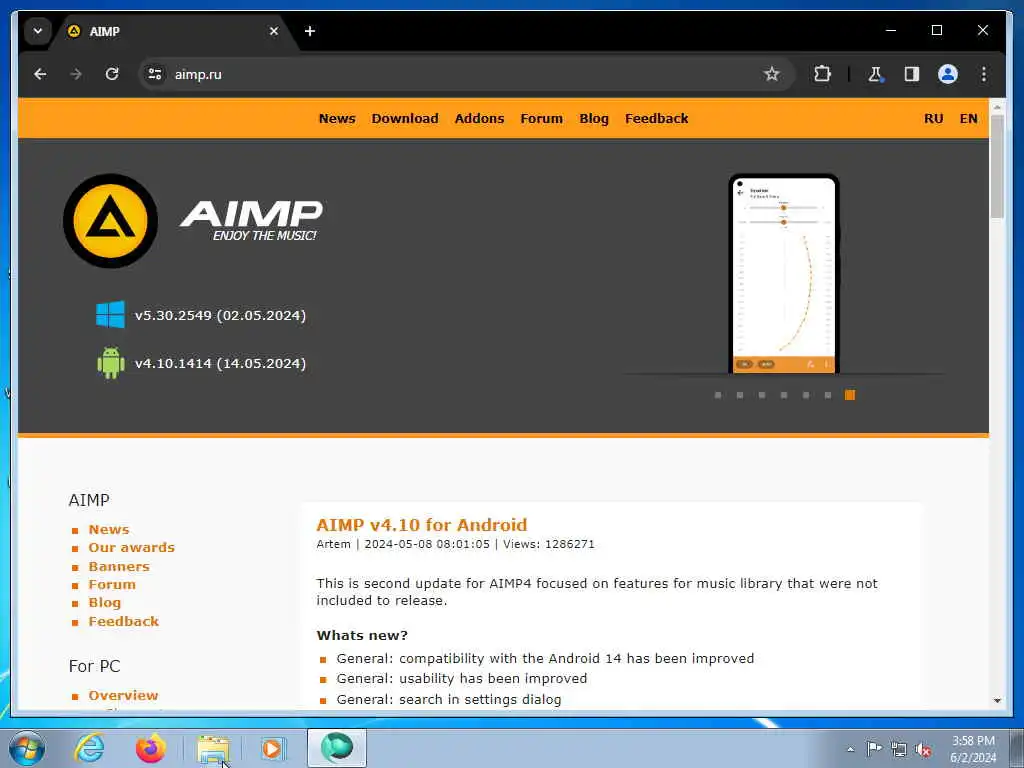1024x768 pixels.
Task: Select the second slideshow dot
Action: pyautogui.click(x=740, y=395)
